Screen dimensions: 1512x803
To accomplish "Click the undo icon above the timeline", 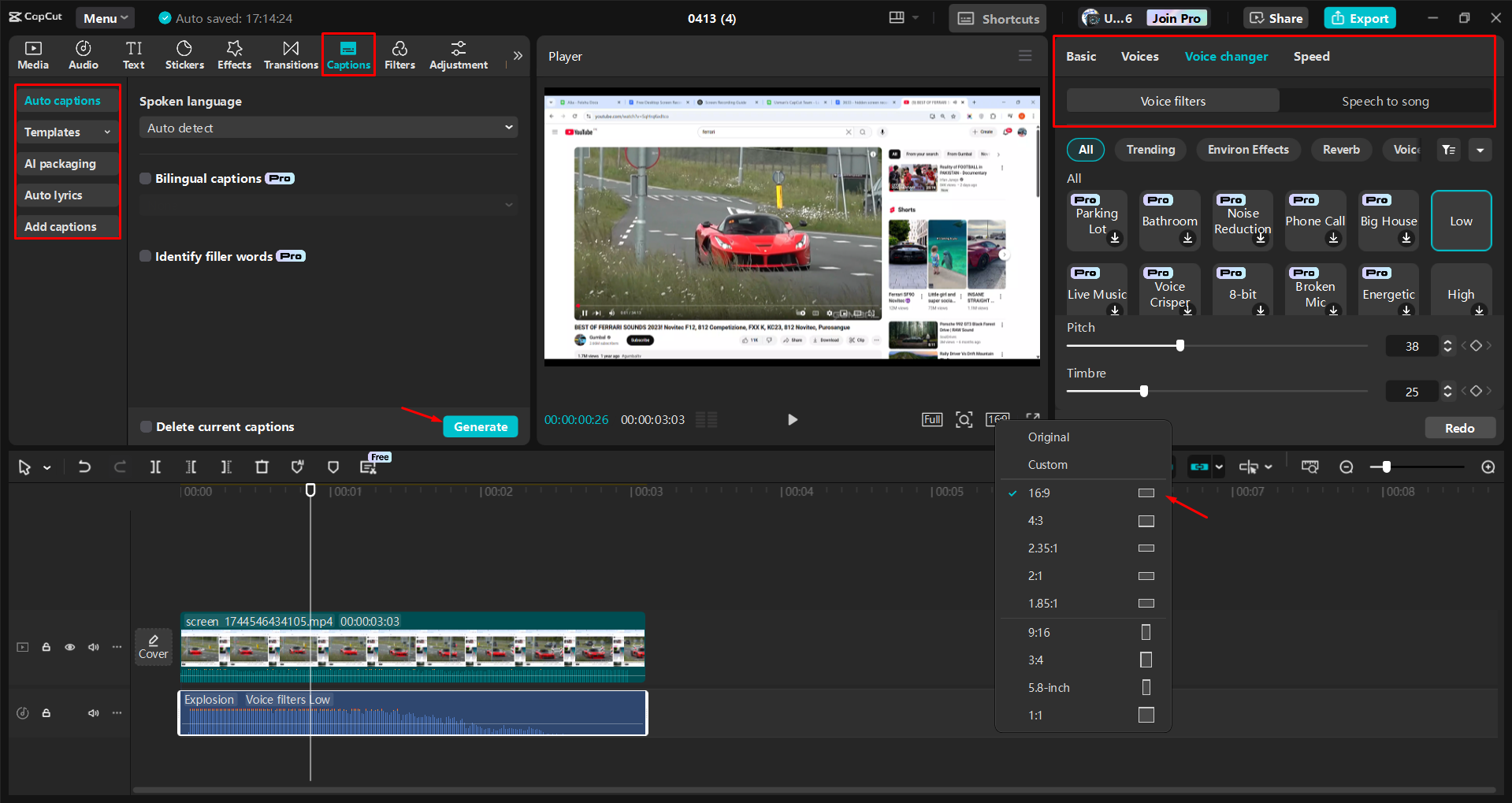I will point(84,467).
